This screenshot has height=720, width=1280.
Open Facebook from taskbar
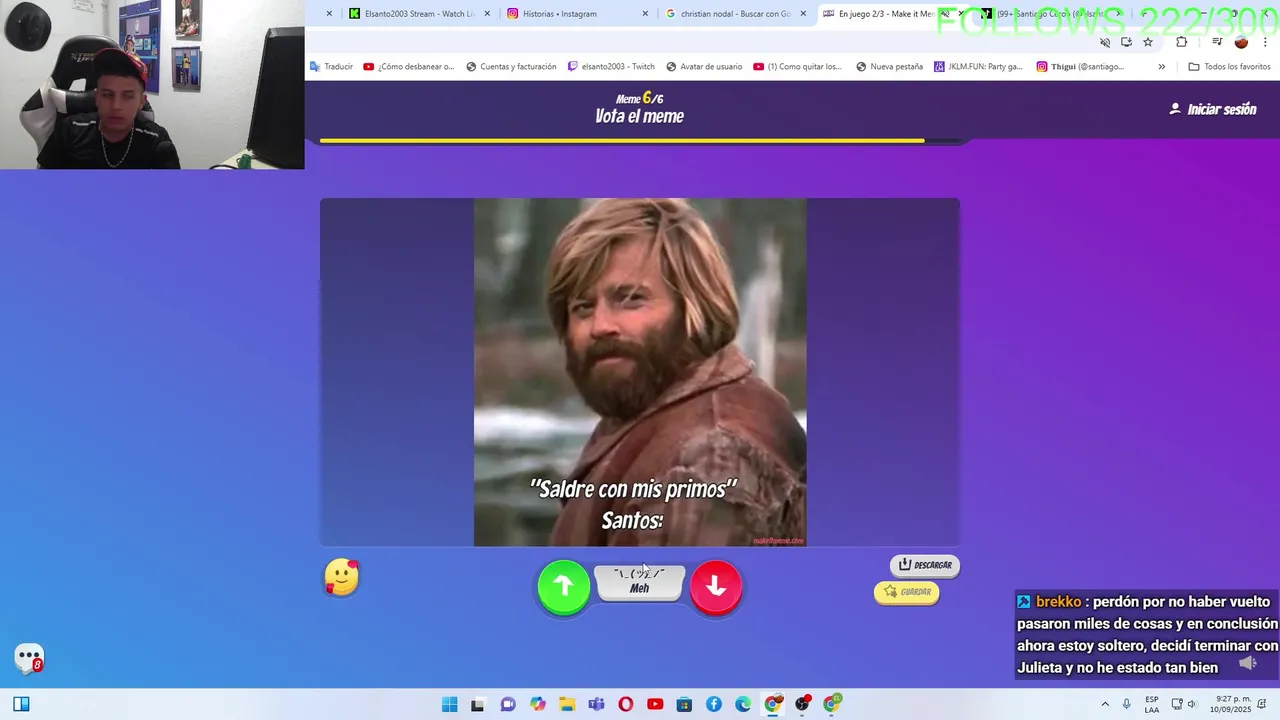pyautogui.click(x=714, y=704)
